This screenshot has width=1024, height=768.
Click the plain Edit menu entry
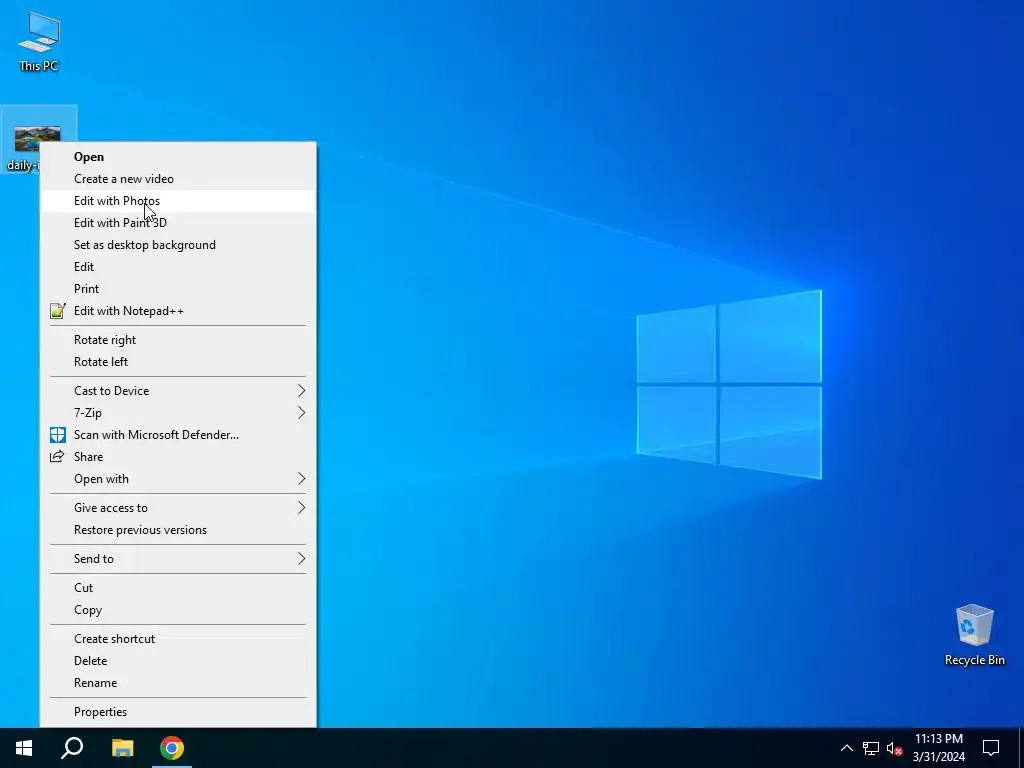click(178, 267)
